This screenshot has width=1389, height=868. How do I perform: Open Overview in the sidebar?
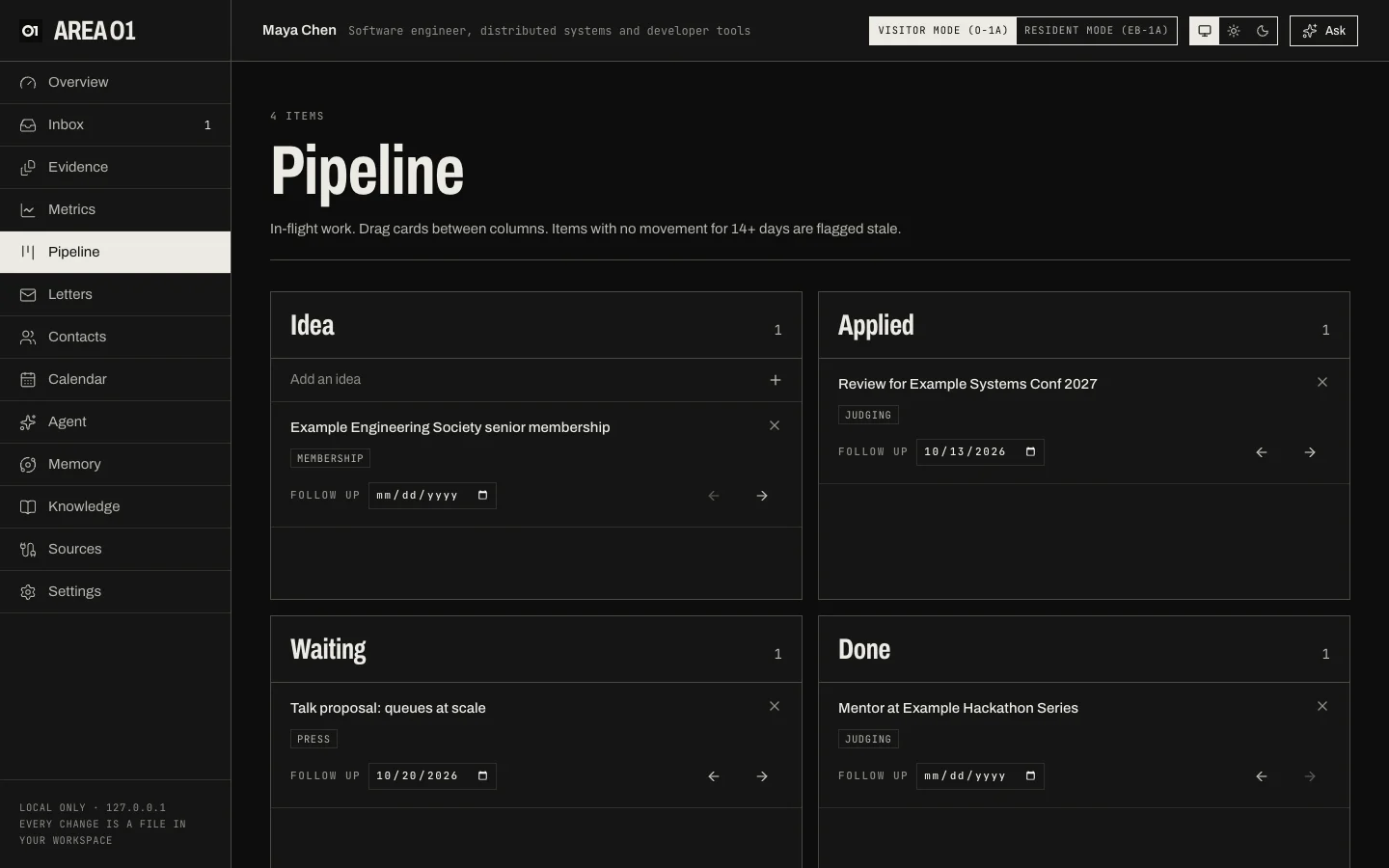(x=116, y=83)
